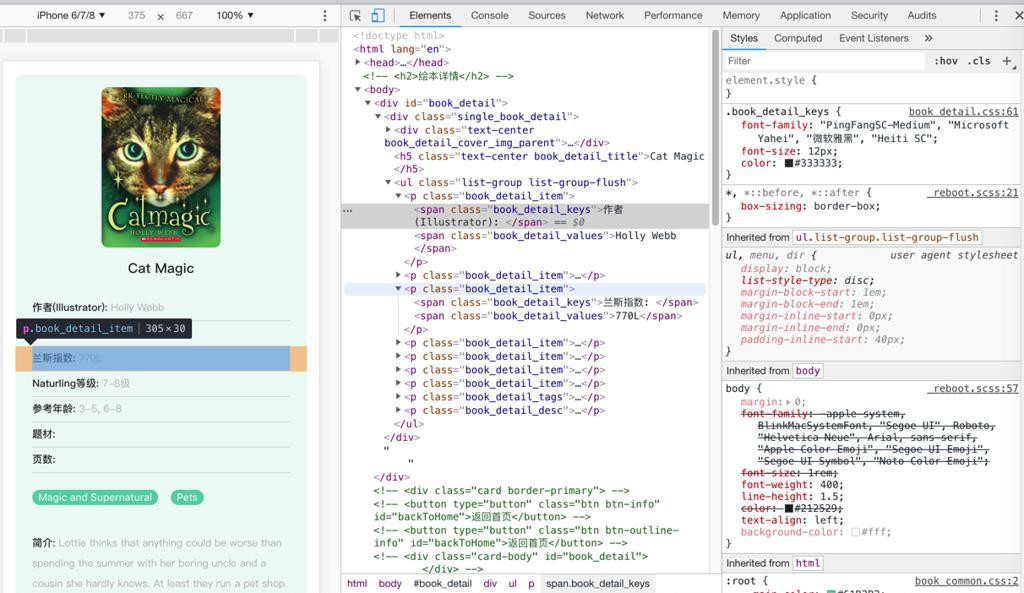Open the iPhone 6/7/8 device dropdown

pos(70,16)
